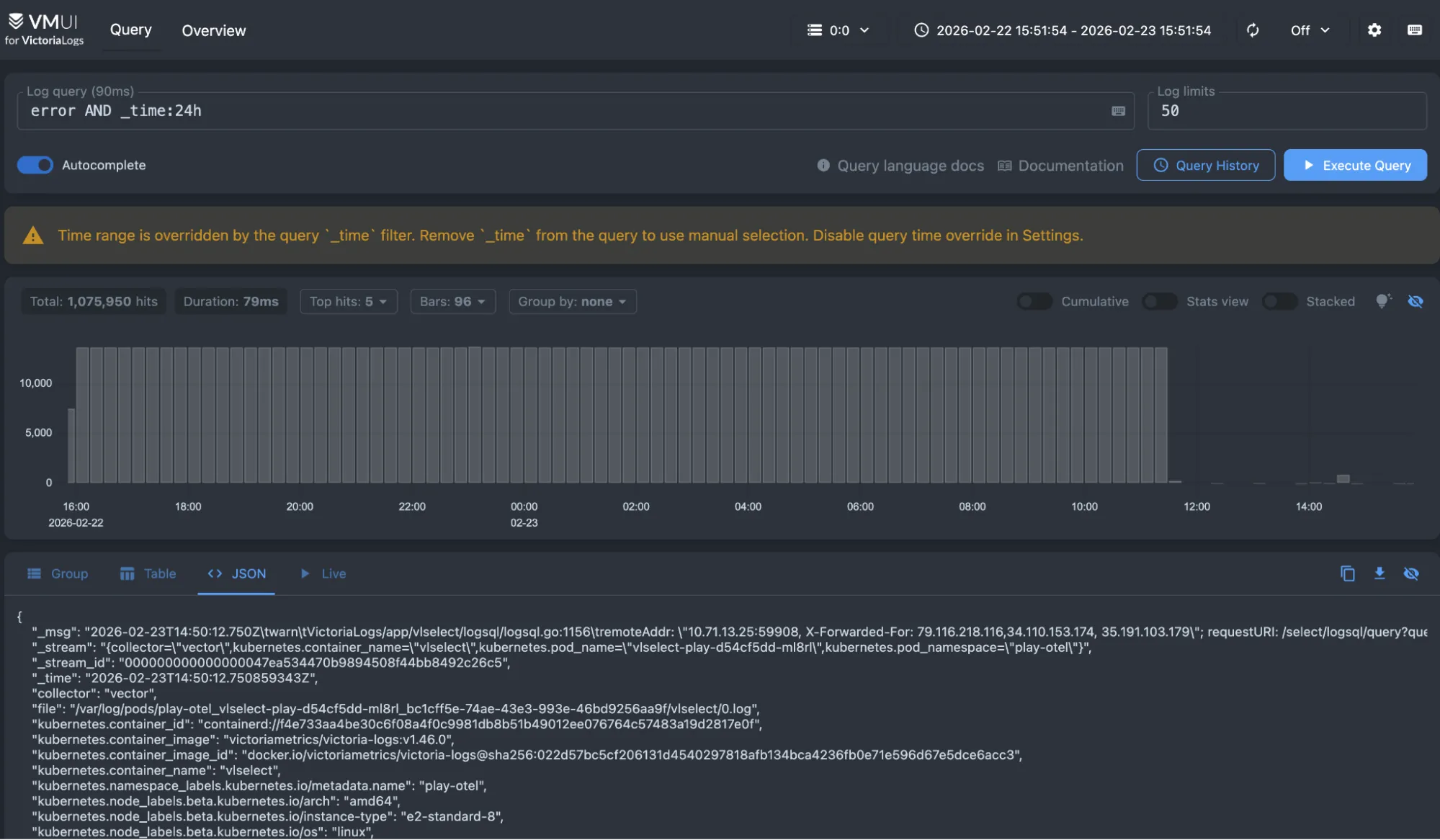Open the Bars: 96 dropdown
Screen dimensions: 1440x840
[x=452, y=301]
